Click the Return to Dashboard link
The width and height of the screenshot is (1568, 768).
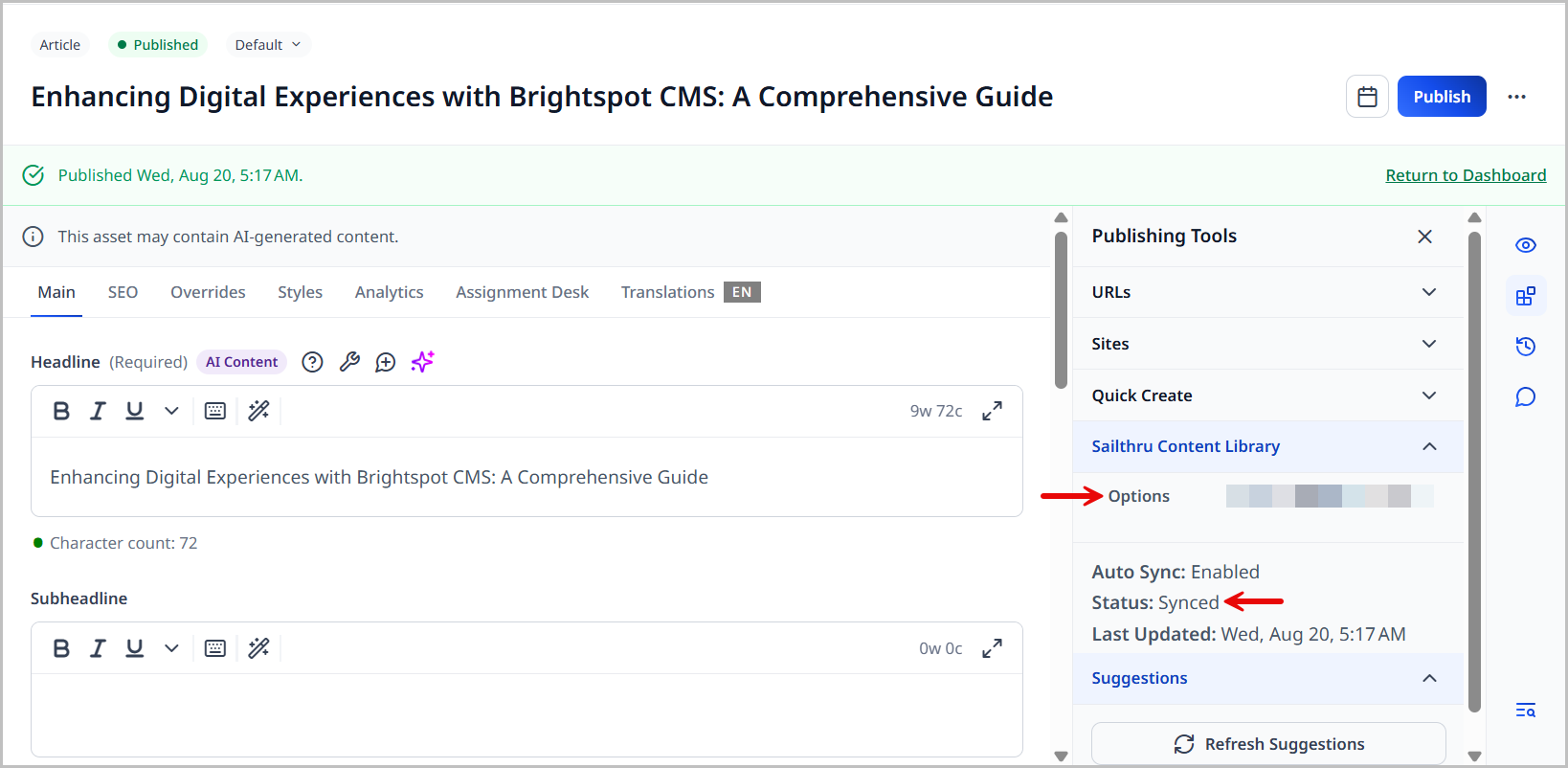point(1466,175)
